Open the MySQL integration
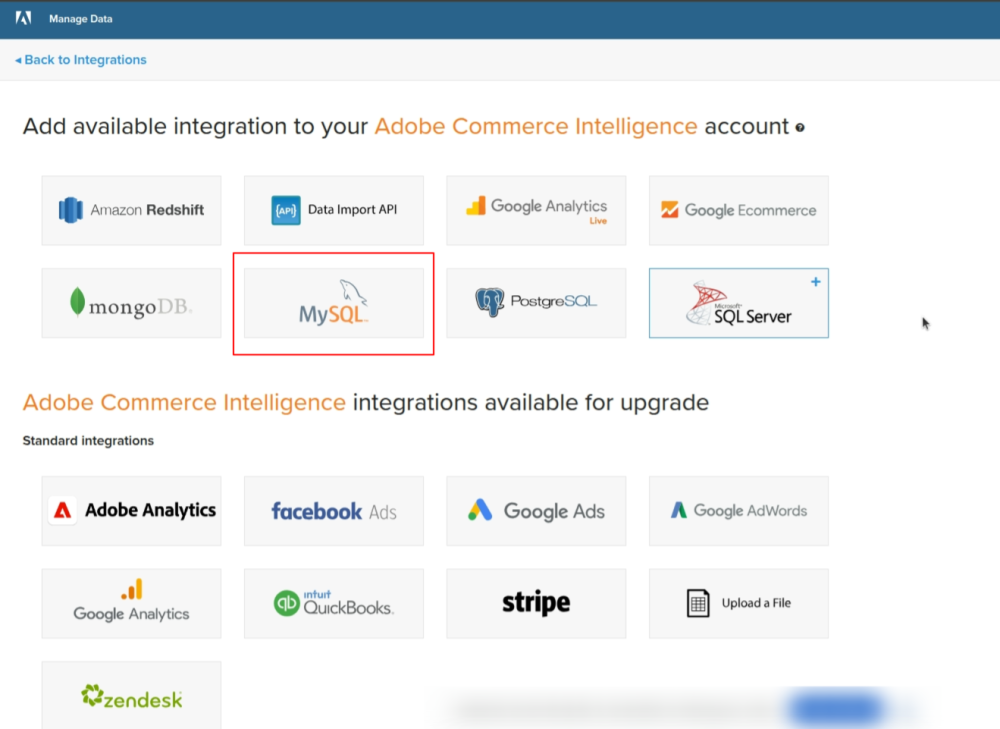 [333, 303]
